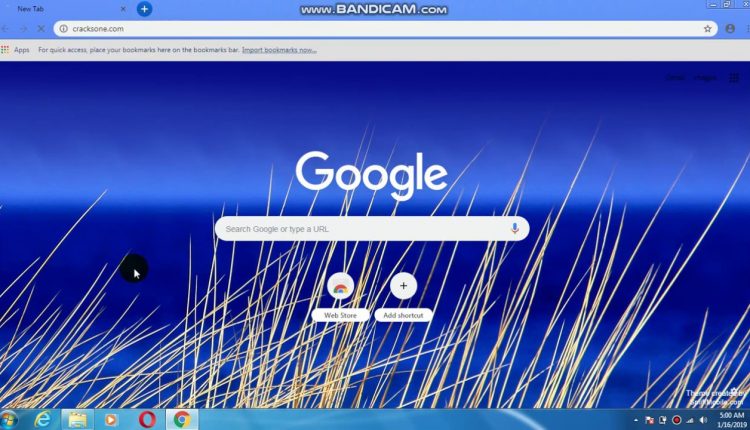Open the Apps shortcut in bookmarks bar

click(x=15, y=50)
